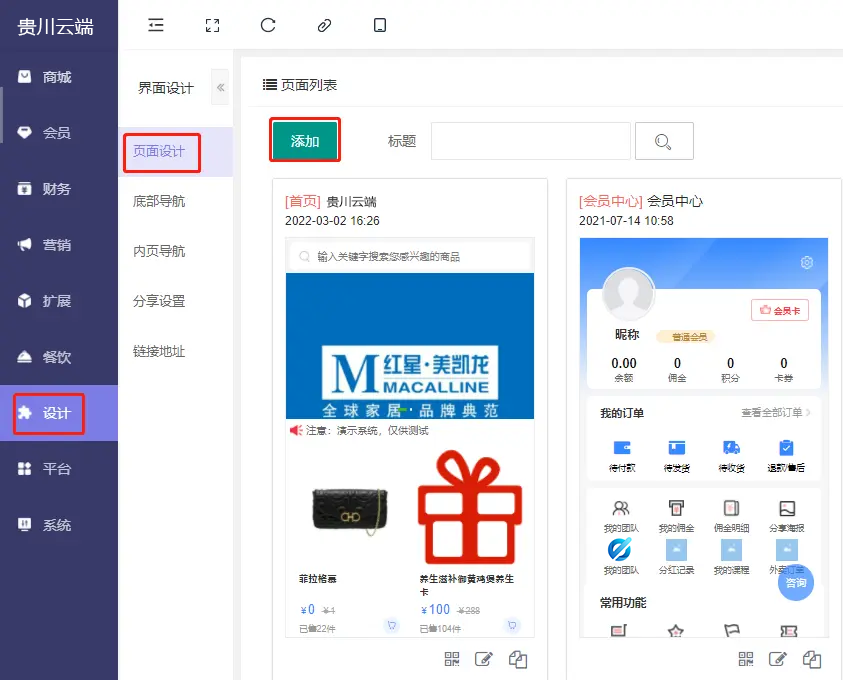Click edit icon under 会员中心 card
The height and width of the screenshot is (680, 843).
click(778, 659)
